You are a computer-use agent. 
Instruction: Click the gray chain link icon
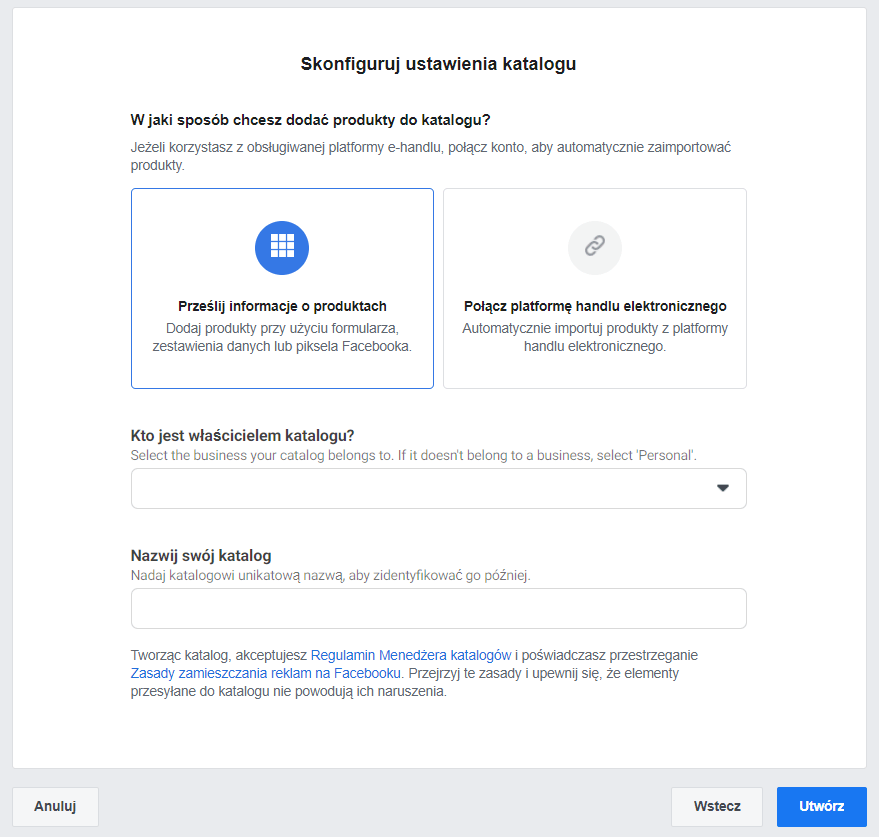[595, 247]
